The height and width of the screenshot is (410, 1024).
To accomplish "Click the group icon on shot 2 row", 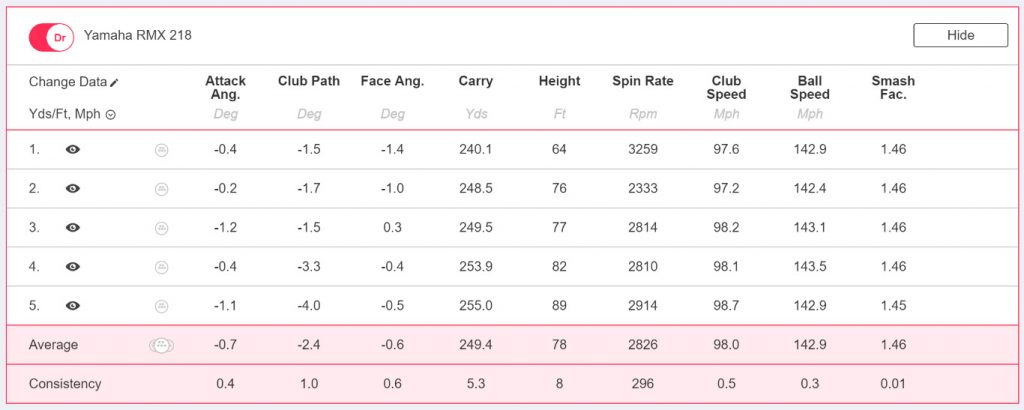I will coord(161,189).
